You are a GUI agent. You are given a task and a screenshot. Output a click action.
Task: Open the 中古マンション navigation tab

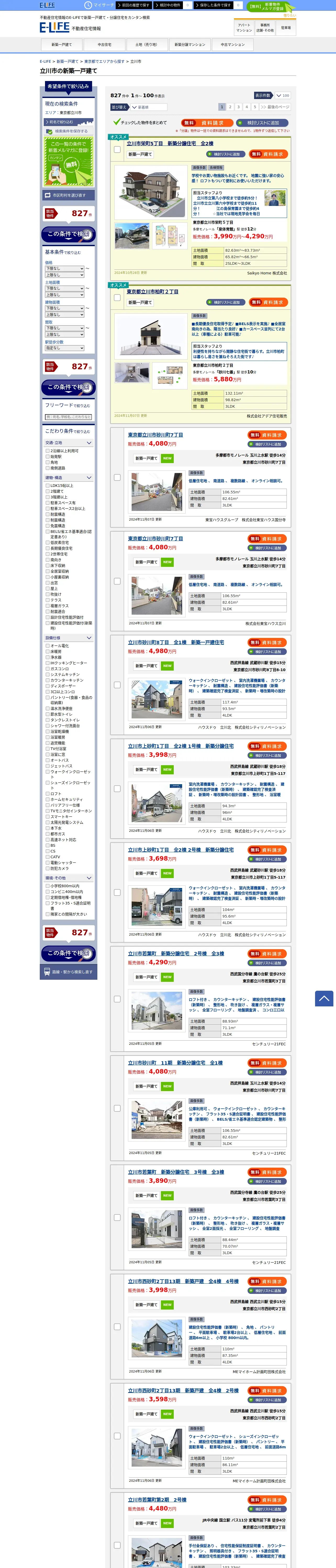tap(232, 44)
